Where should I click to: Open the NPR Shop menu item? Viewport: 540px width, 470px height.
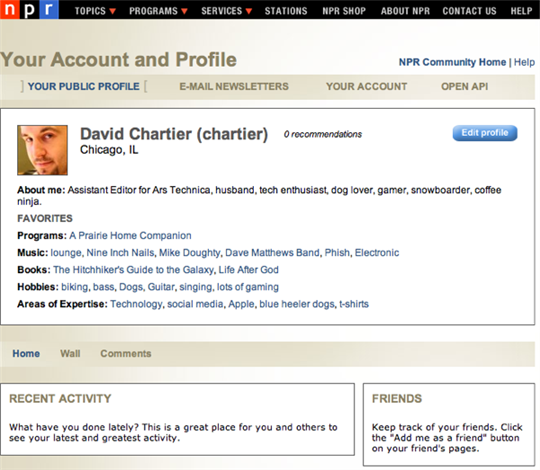point(344,11)
